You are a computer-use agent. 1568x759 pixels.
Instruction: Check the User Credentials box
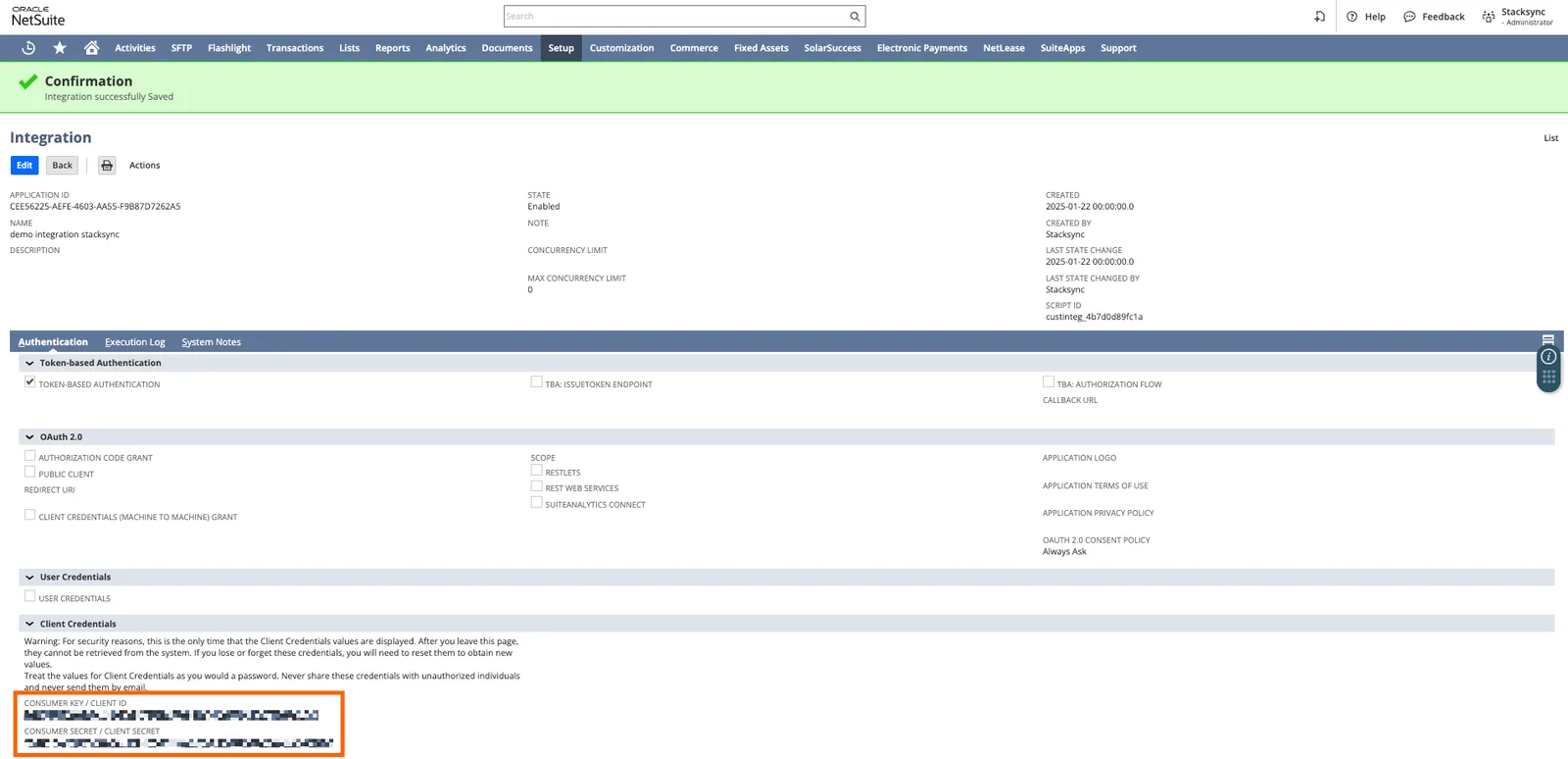pyautogui.click(x=29, y=596)
